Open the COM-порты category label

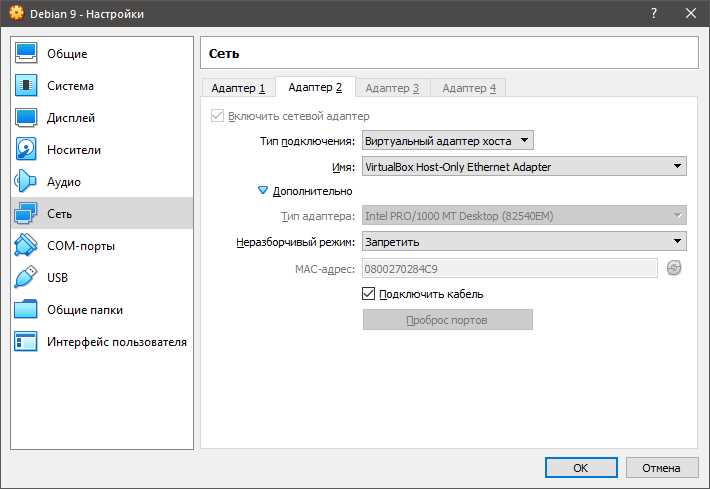pos(81,246)
